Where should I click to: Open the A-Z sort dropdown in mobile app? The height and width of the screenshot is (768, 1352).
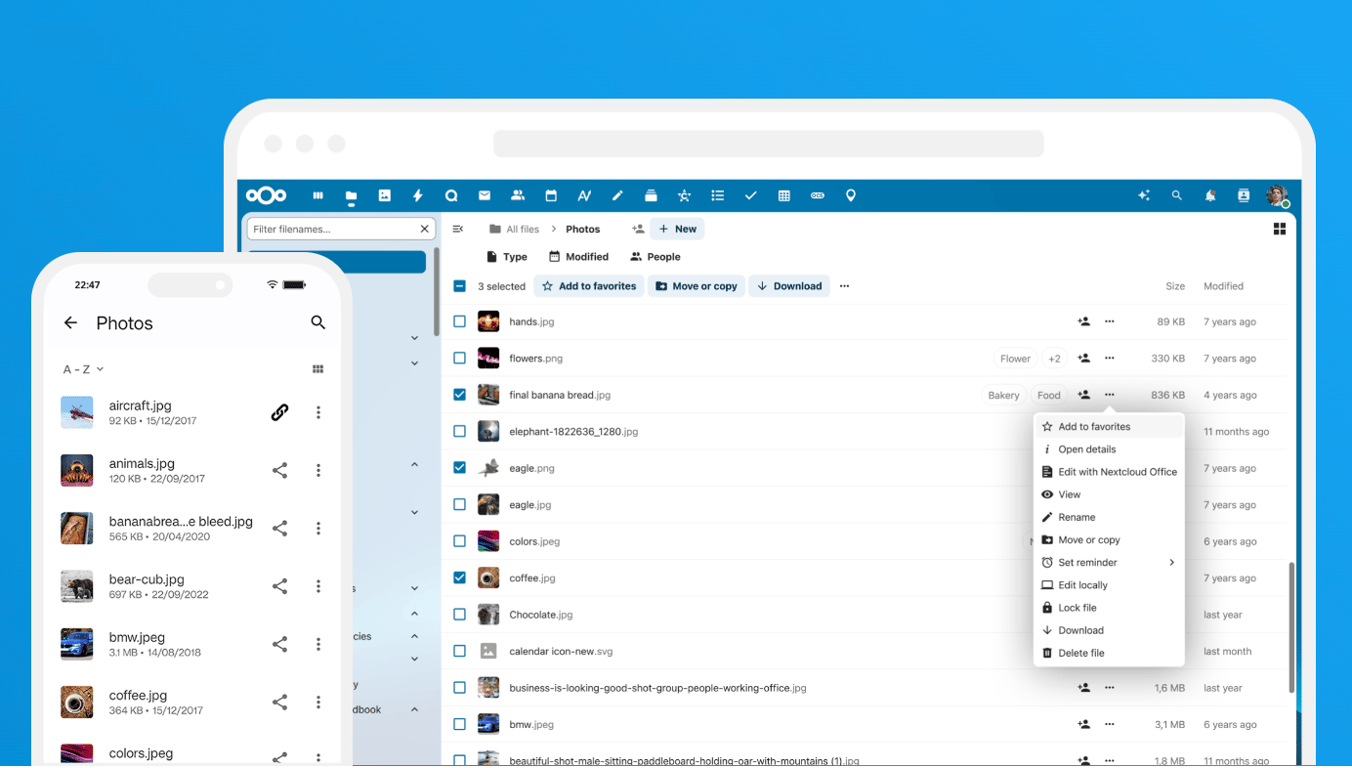coord(82,368)
